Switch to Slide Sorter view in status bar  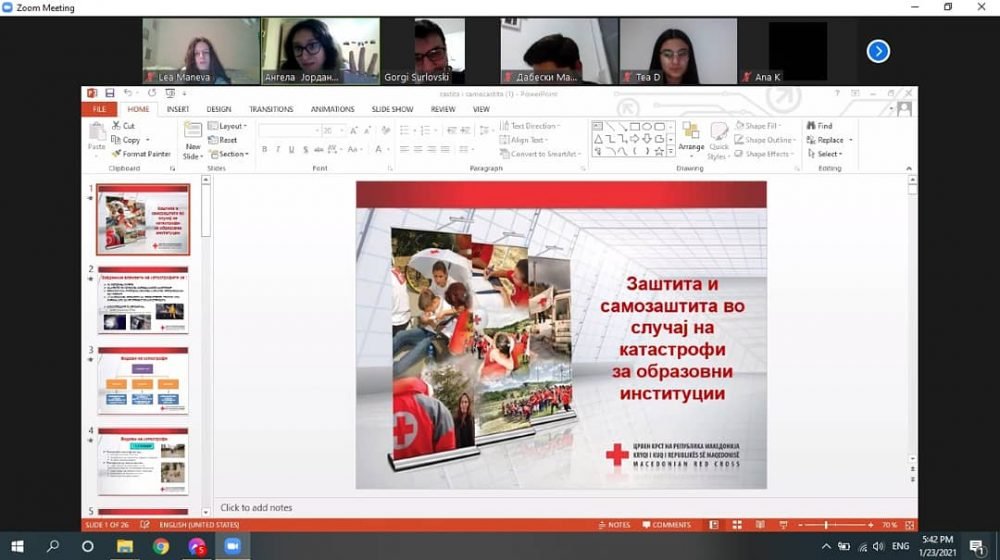tap(735, 525)
